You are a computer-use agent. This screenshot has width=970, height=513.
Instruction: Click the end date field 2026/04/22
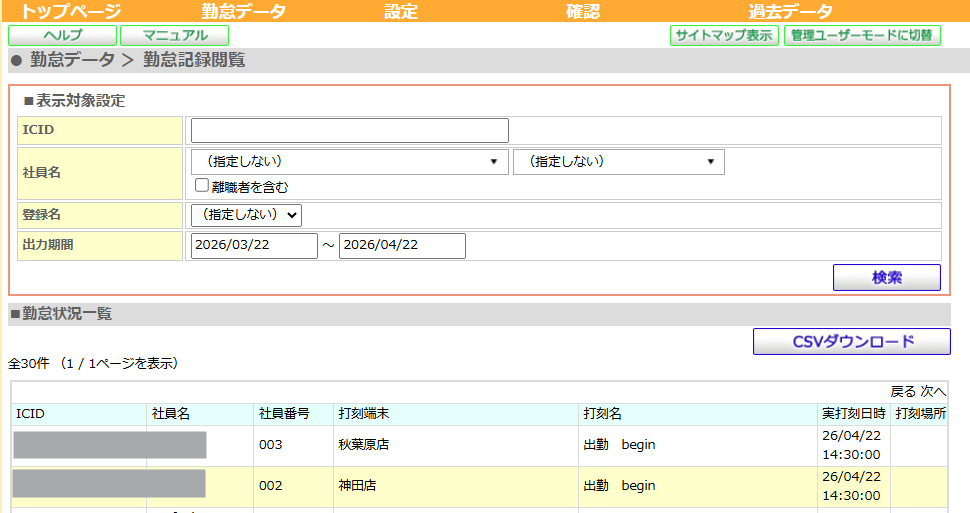(x=402, y=246)
